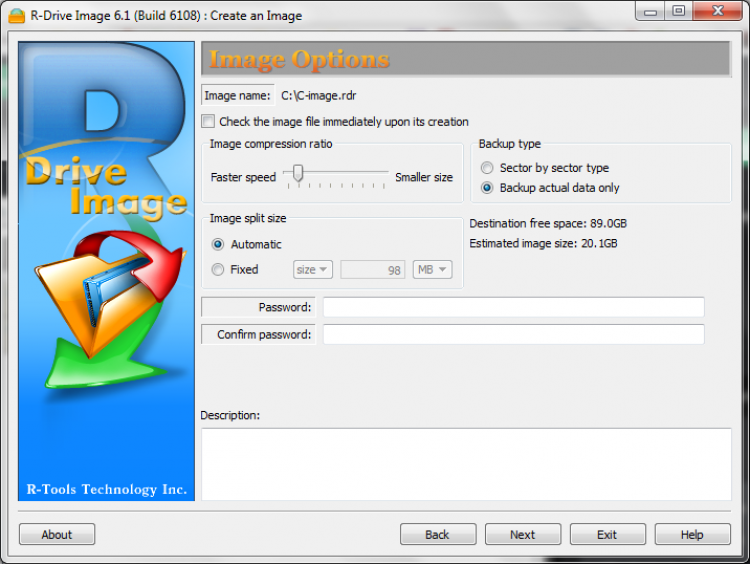Open the MB unit dropdown

432,270
